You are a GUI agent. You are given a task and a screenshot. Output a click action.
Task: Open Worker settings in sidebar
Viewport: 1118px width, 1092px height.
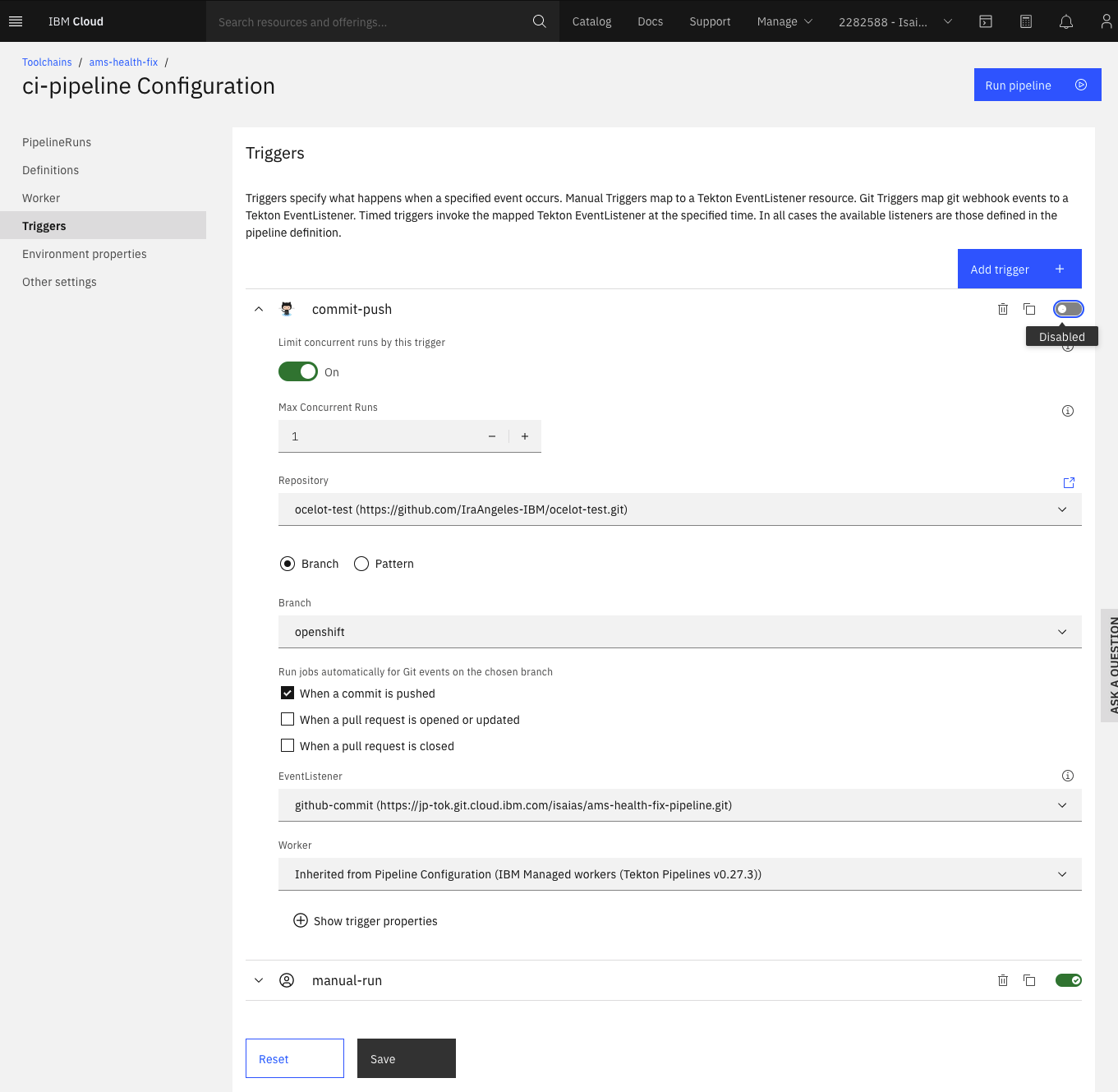pyautogui.click(x=41, y=198)
